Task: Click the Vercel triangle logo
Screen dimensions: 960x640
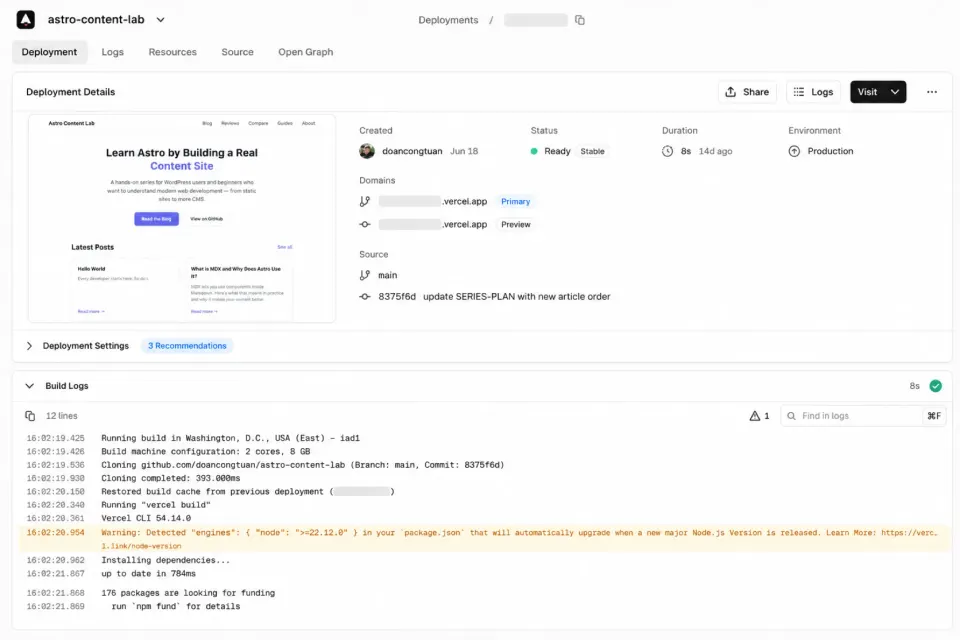Action: pos(25,20)
